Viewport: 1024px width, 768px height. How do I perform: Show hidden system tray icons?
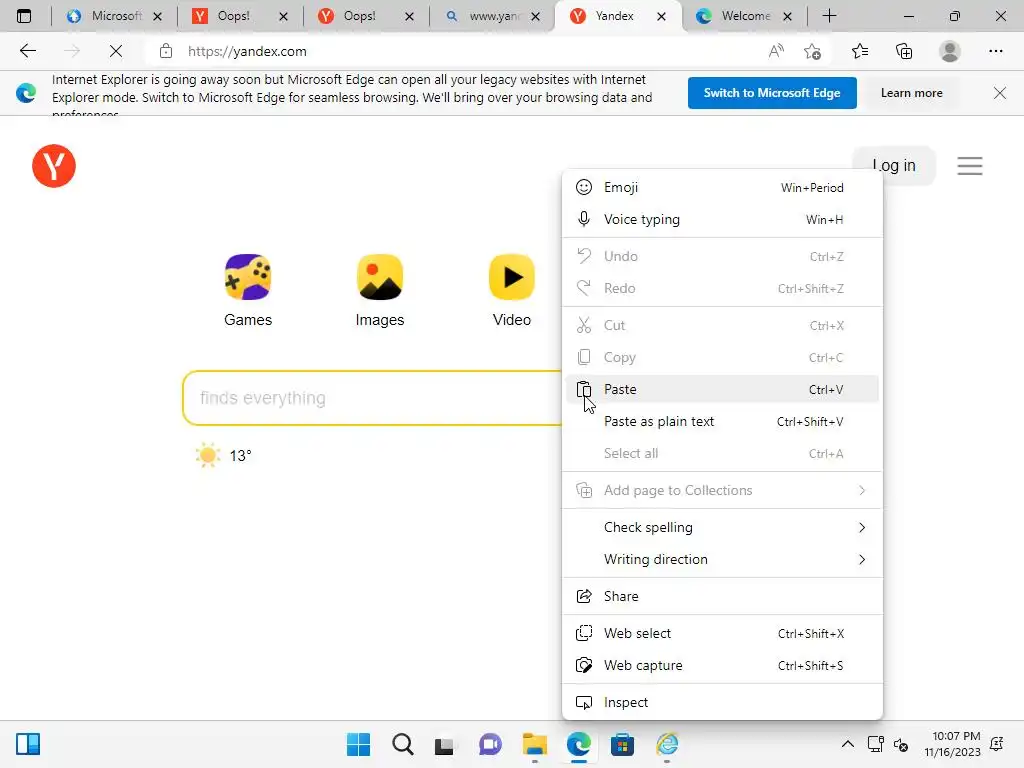click(848, 744)
